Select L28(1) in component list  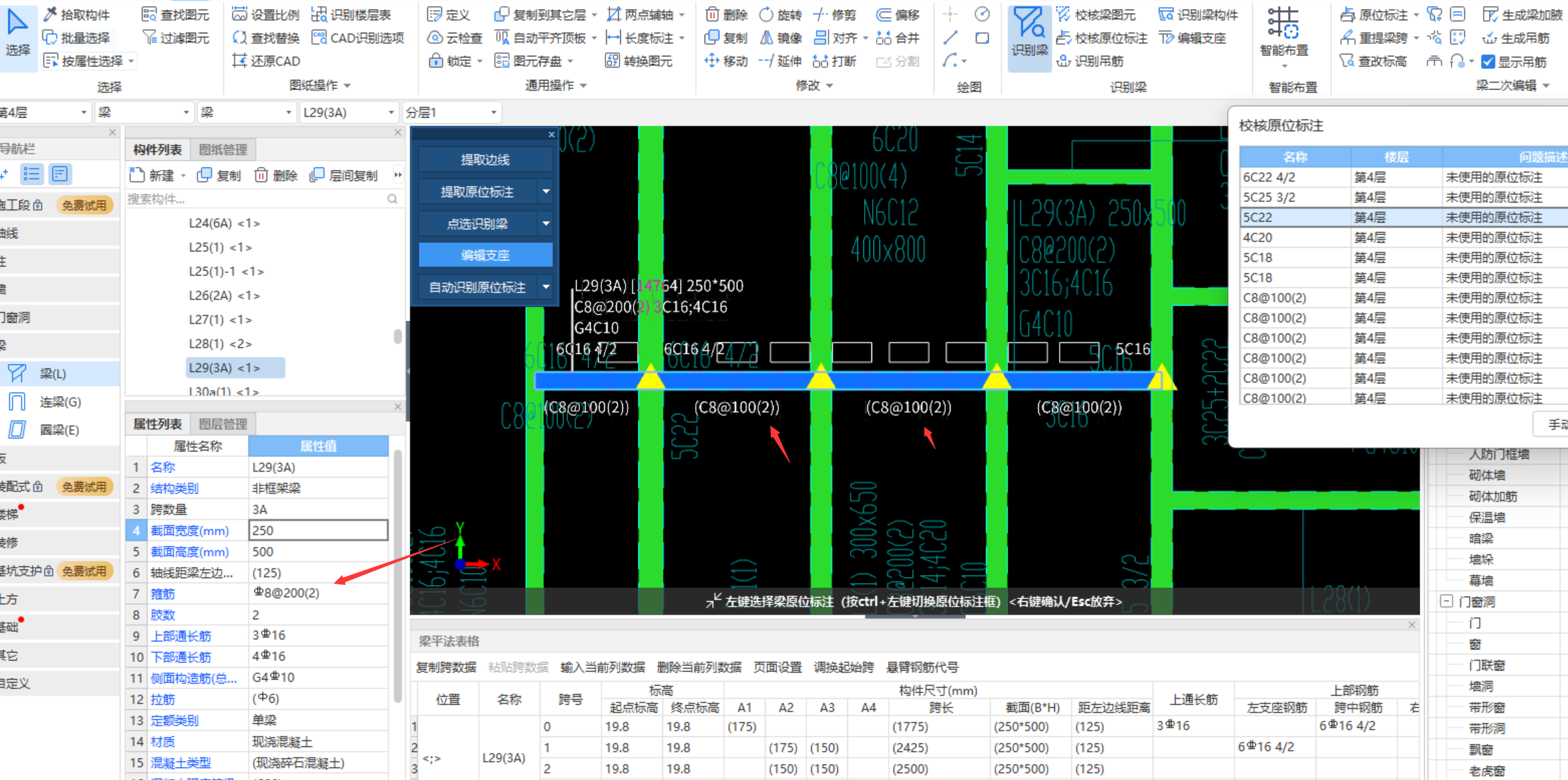point(221,343)
